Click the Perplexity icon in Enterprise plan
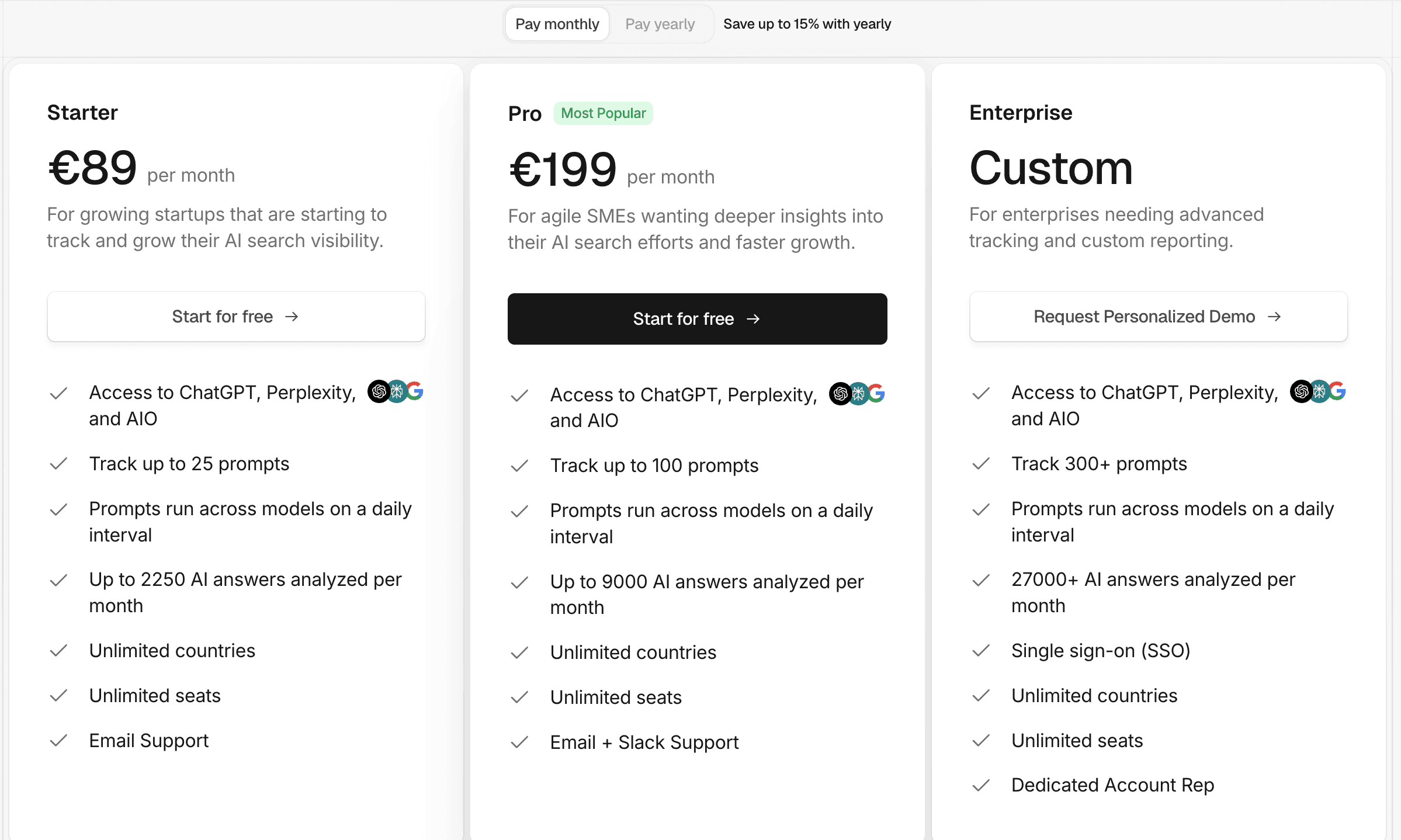The image size is (1401, 840). 1319,391
